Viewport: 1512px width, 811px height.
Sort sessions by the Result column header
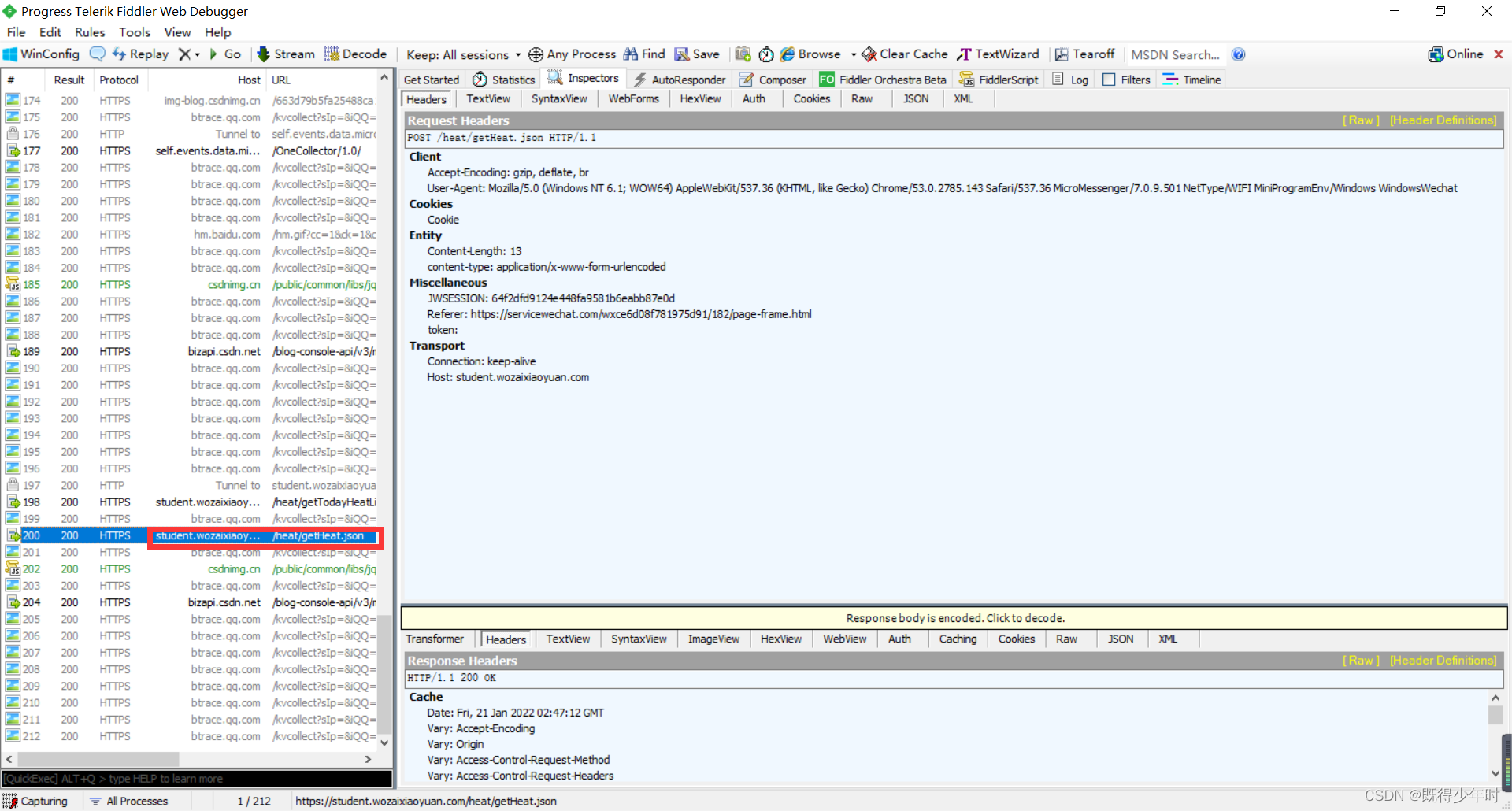coord(69,80)
